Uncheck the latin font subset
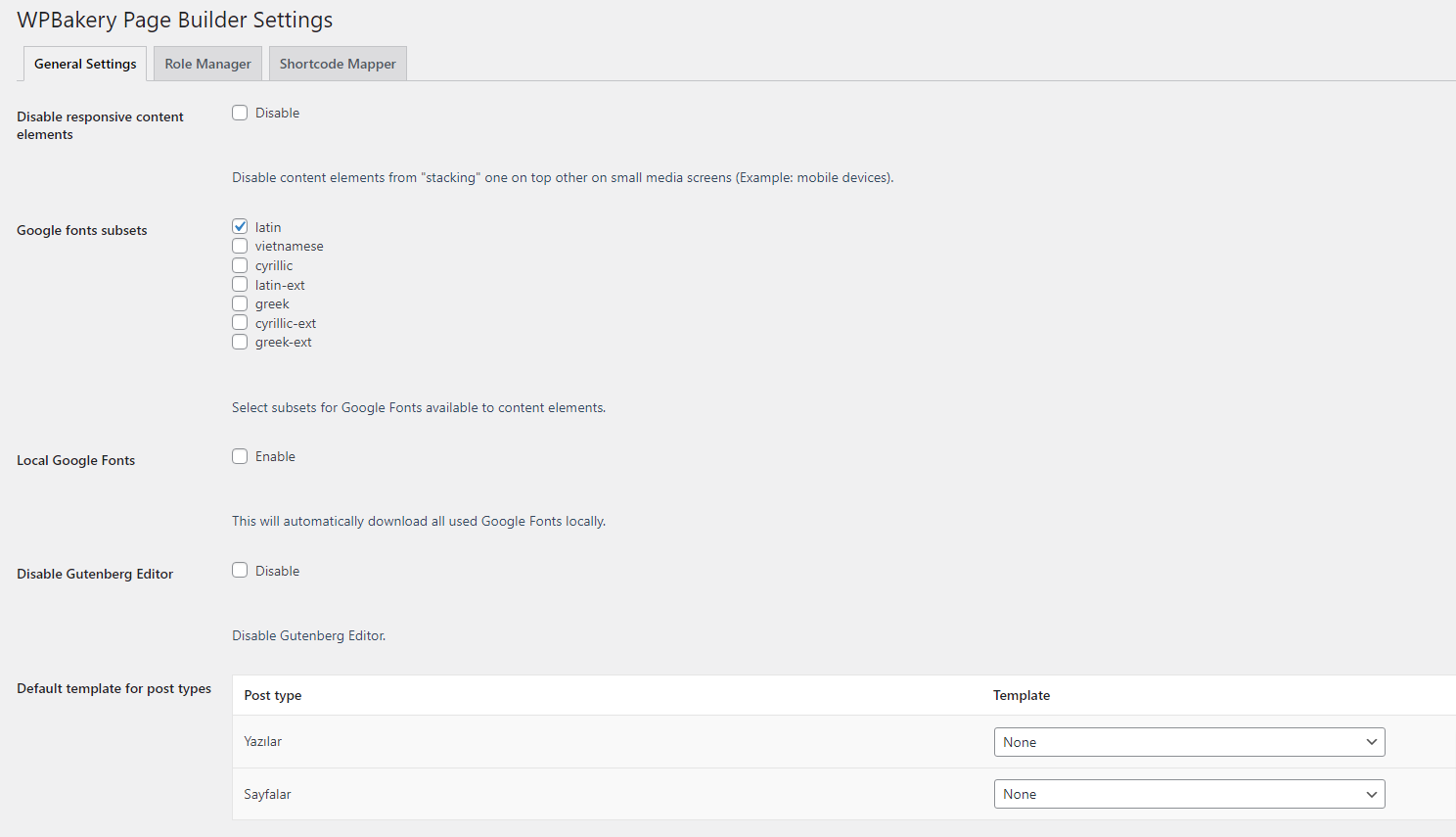This screenshot has width=1456, height=837. (240, 227)
